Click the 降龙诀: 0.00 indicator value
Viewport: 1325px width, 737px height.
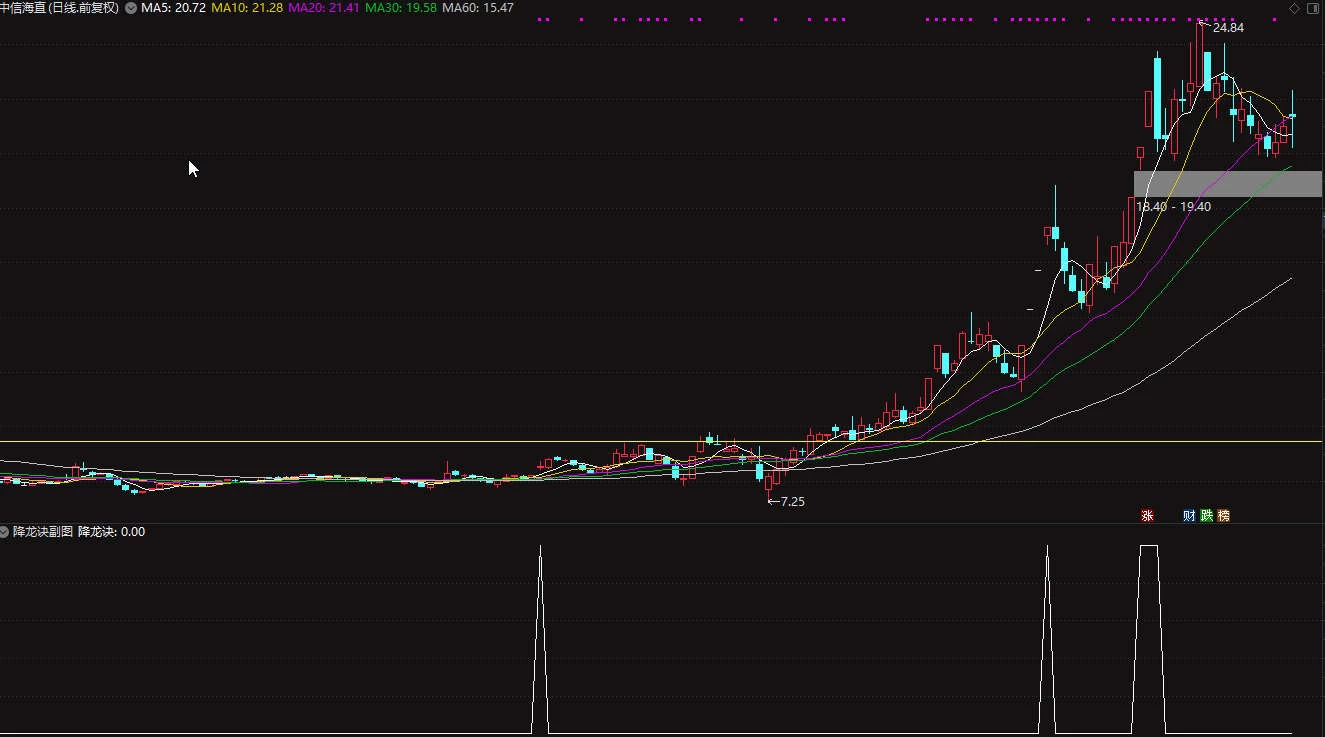point(112,532)
